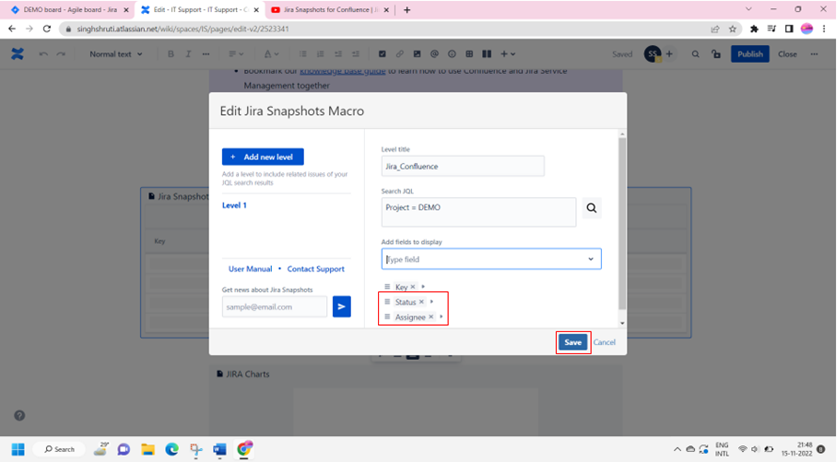Insert a bullet list from toolbar
Screen dimensions: 837x462
(303, 54)
